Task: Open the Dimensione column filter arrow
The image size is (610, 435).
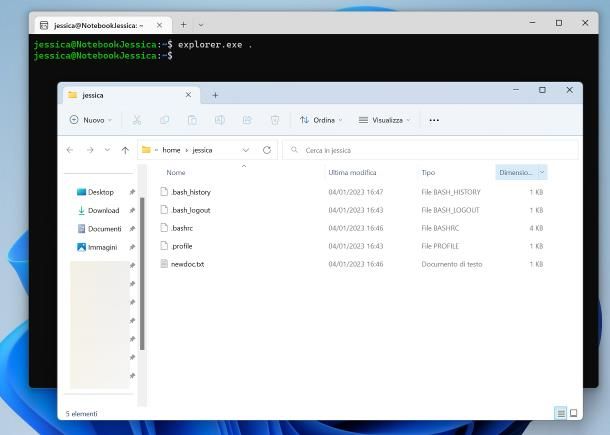Action: (x=542, y=172)
